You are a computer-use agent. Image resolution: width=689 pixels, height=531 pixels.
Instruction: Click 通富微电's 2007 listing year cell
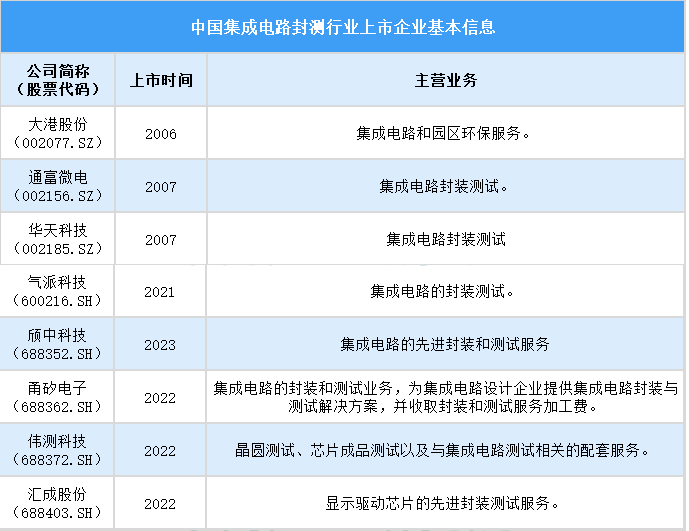point(160,187)
